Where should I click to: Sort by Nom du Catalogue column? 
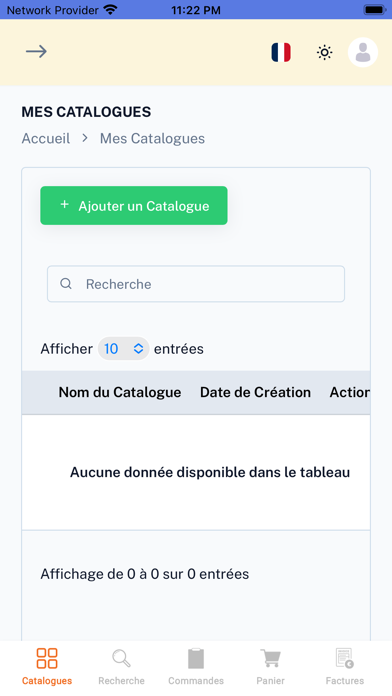point(120,392)
